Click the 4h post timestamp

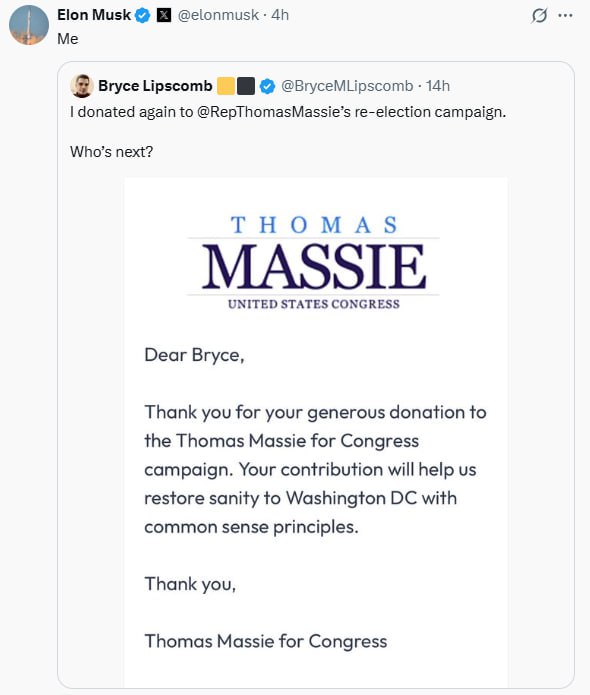pyautogui.click(x=280, y=15)
